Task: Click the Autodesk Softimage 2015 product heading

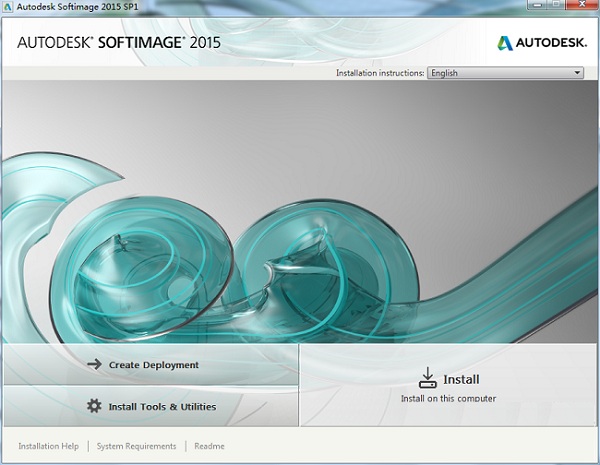Action: (x=118, y=43)
